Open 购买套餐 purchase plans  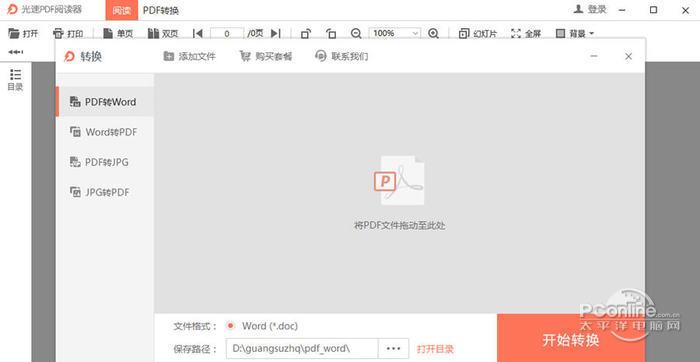pos(266,57)
